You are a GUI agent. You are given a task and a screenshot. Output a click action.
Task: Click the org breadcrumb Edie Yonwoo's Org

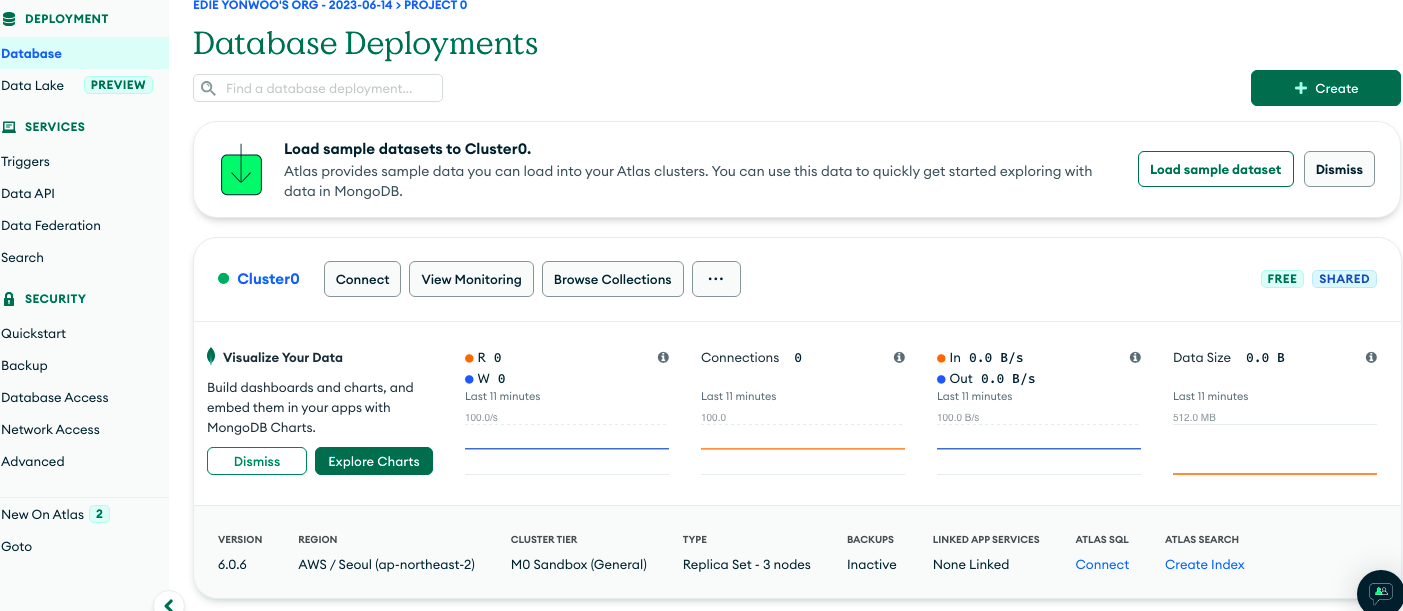[x=294, y=5]
